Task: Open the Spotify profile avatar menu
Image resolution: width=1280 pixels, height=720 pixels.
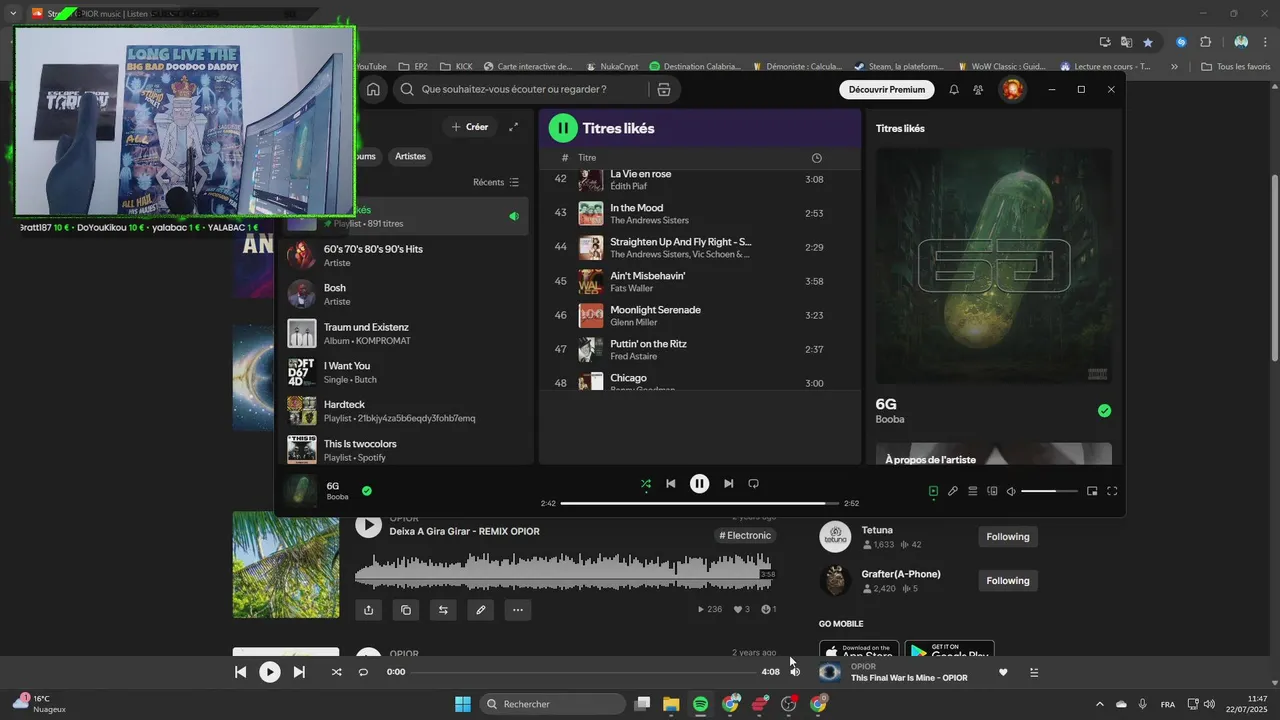Action: pyautogui.click(x=1012, y=89)
